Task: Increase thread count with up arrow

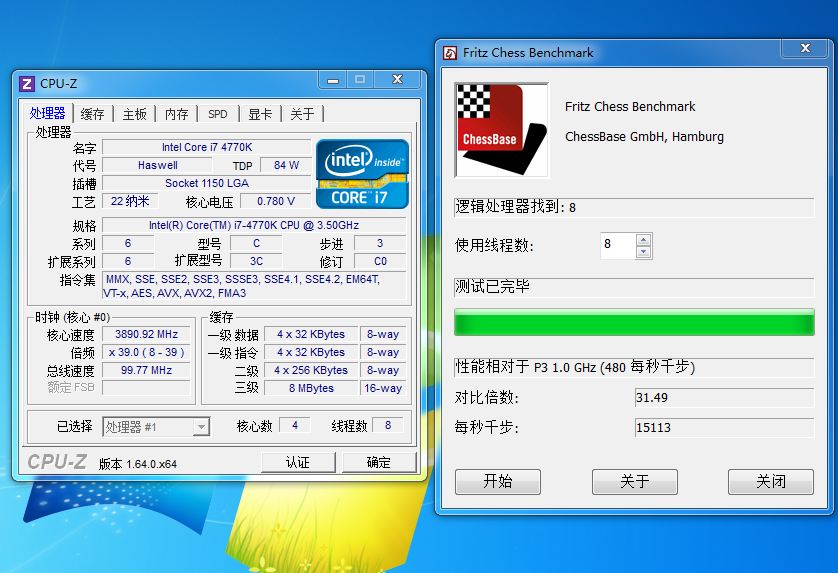Action: coord(643,240)
